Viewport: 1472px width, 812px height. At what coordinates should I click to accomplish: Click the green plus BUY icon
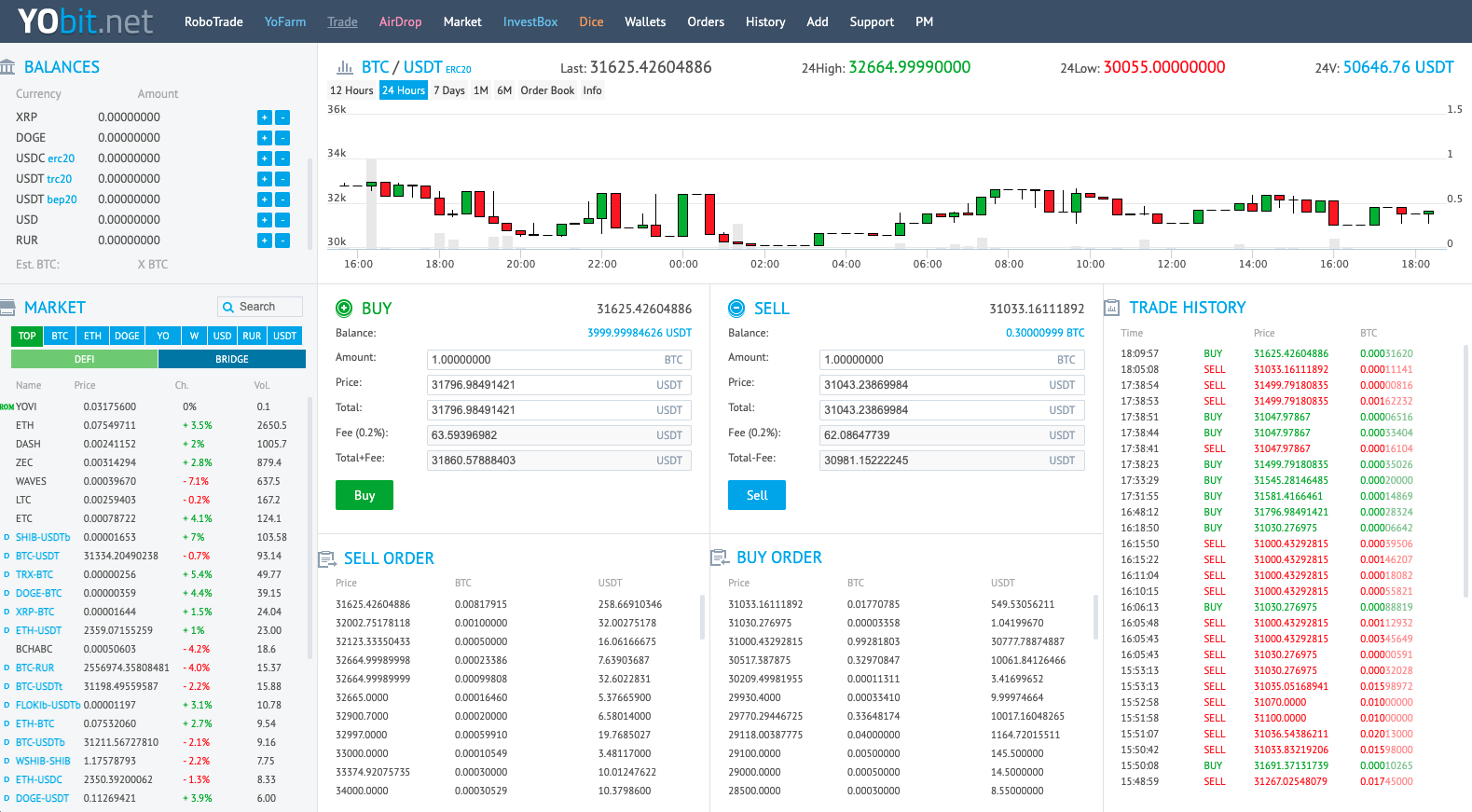click(x=344, y=308)
